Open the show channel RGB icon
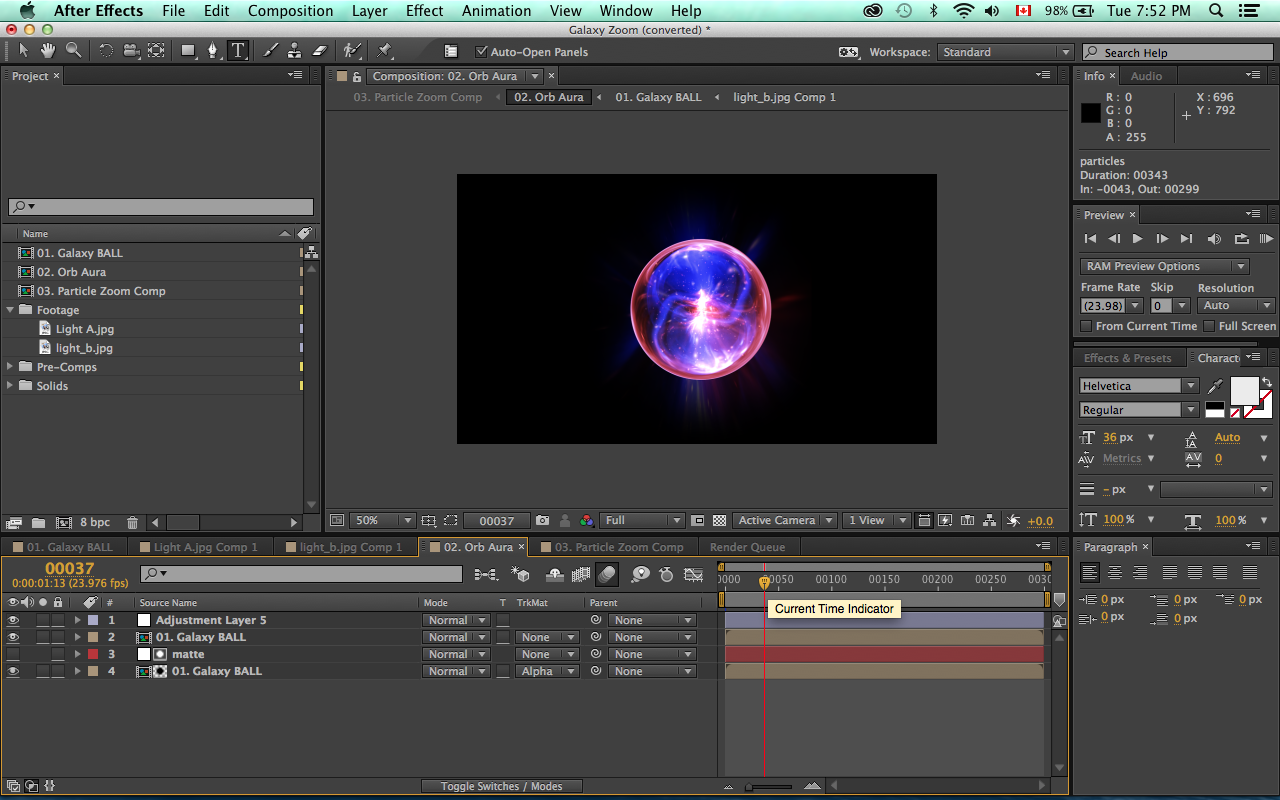The width and height of the screenshot is (1280, 800). [587, 520]
